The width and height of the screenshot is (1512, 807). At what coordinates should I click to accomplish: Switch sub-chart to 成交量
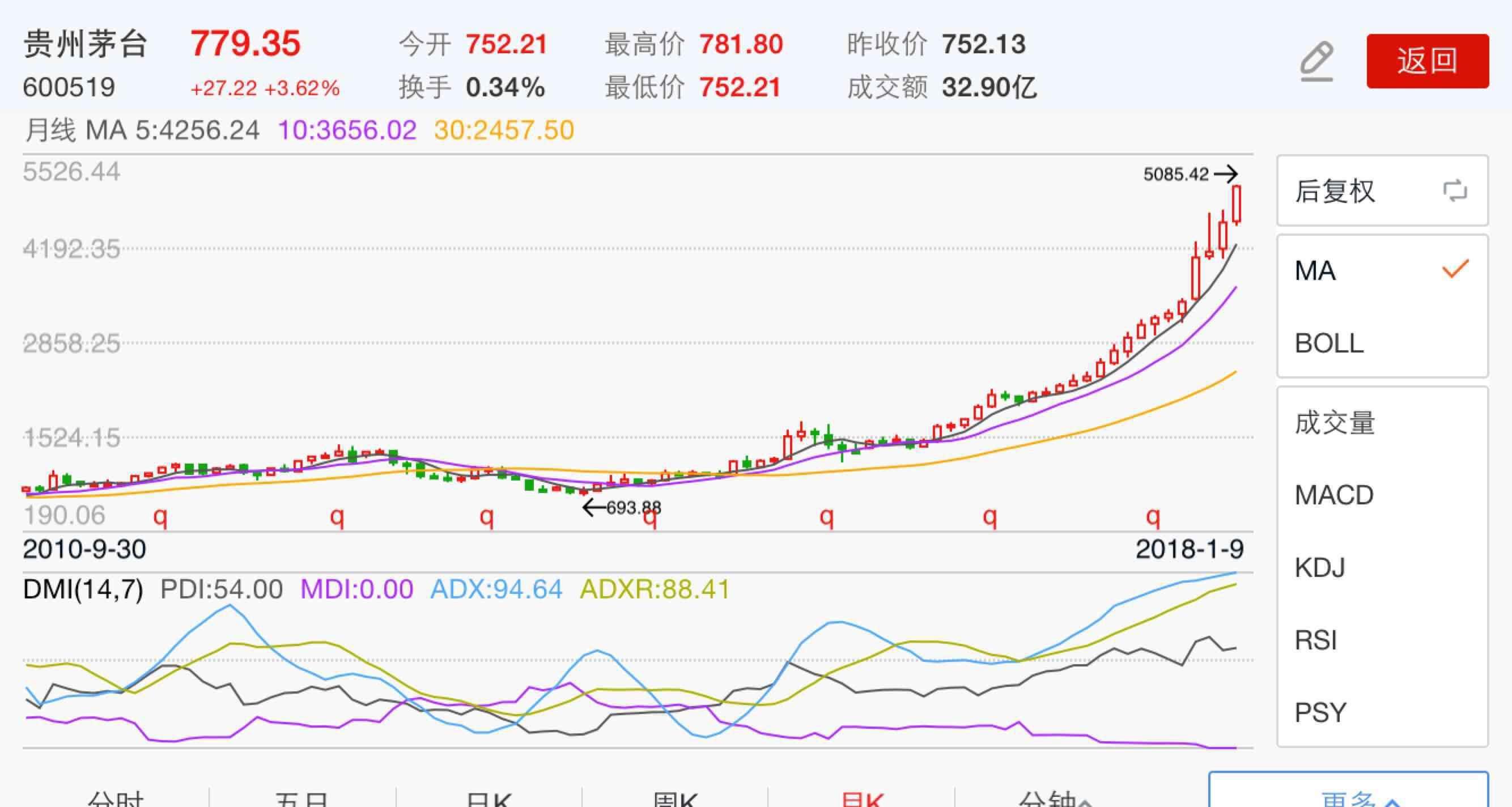click(1382, 423)
